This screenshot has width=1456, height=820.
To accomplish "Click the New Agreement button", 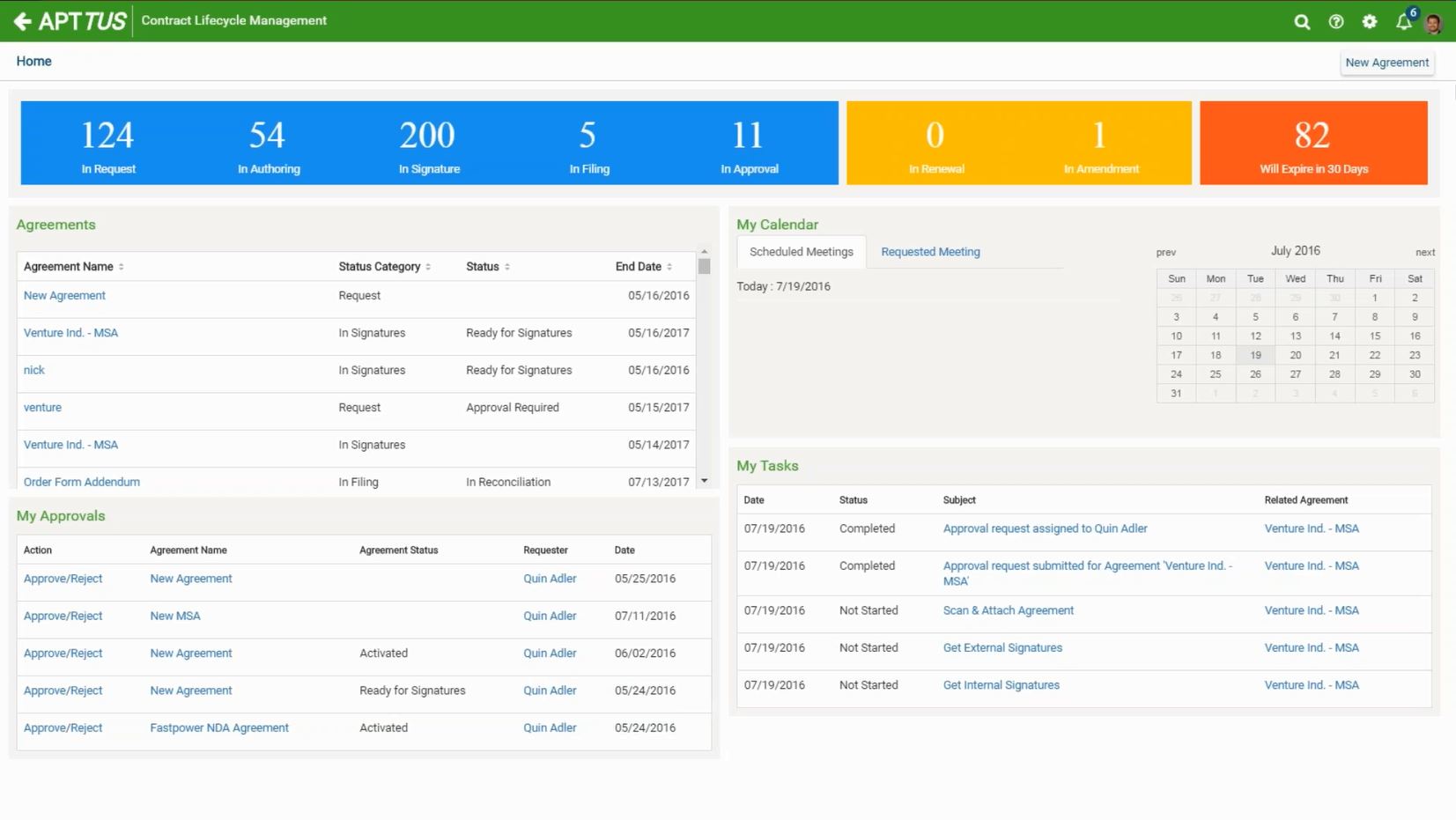I will click(1386, 63).
